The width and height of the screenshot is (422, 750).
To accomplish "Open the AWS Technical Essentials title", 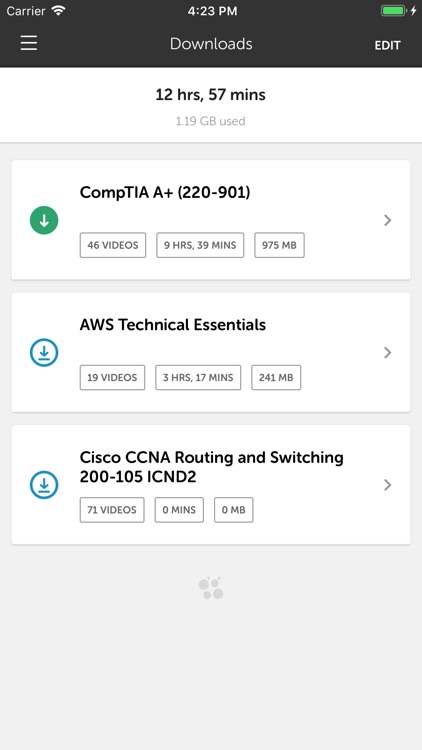I will click(173, 325).
